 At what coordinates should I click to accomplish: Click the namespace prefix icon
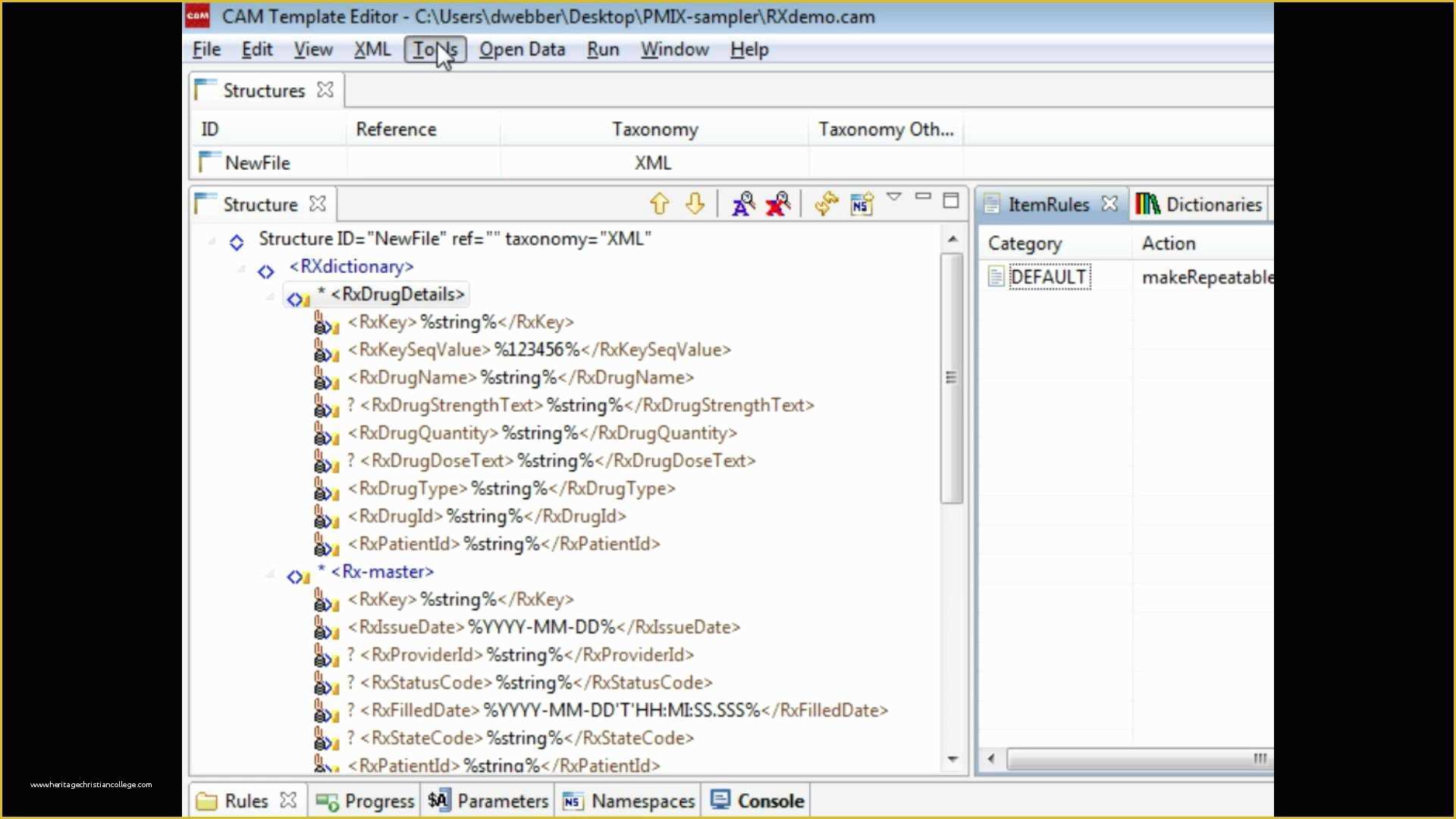861,203
